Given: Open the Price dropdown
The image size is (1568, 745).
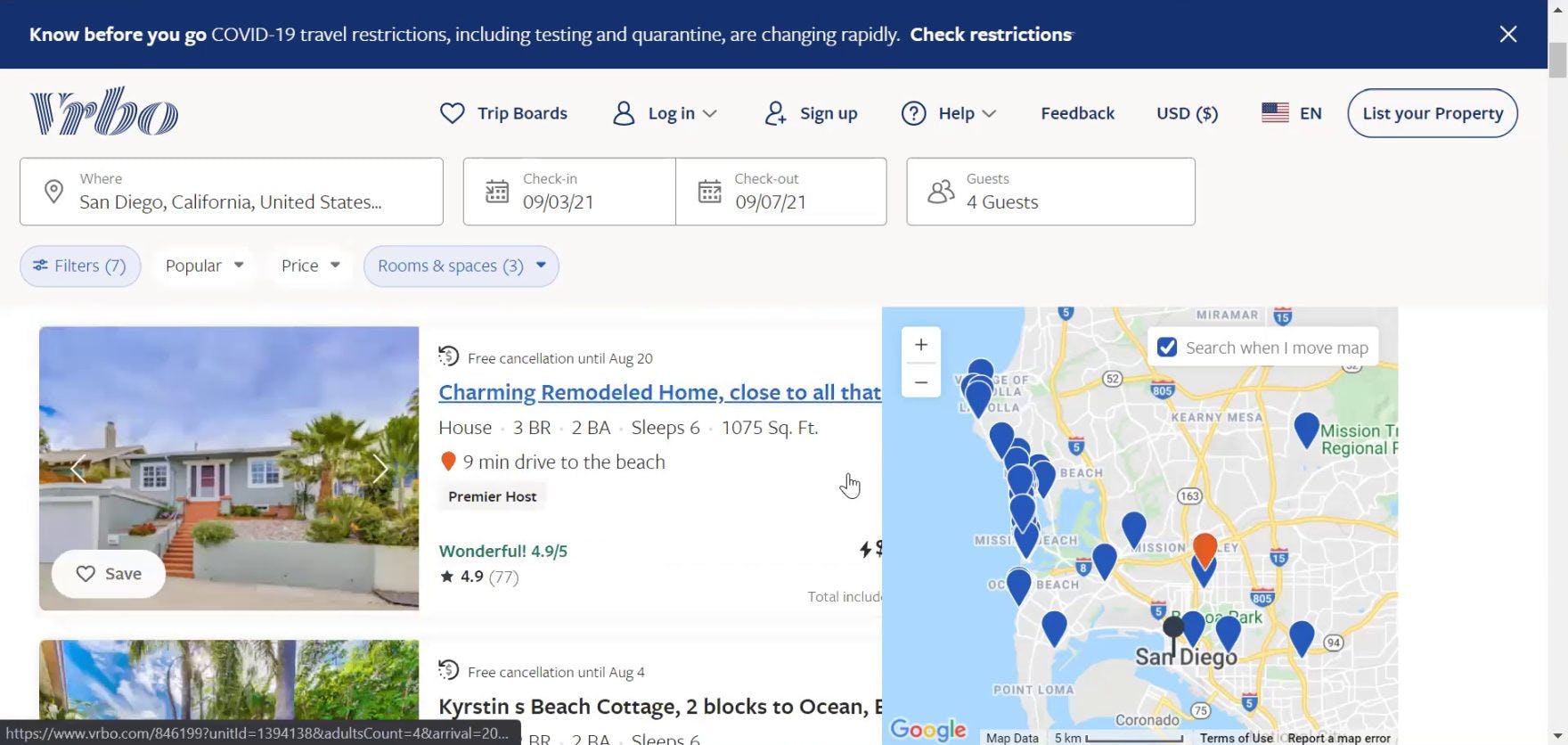Looking at the screenshot, I should point(310,266).
